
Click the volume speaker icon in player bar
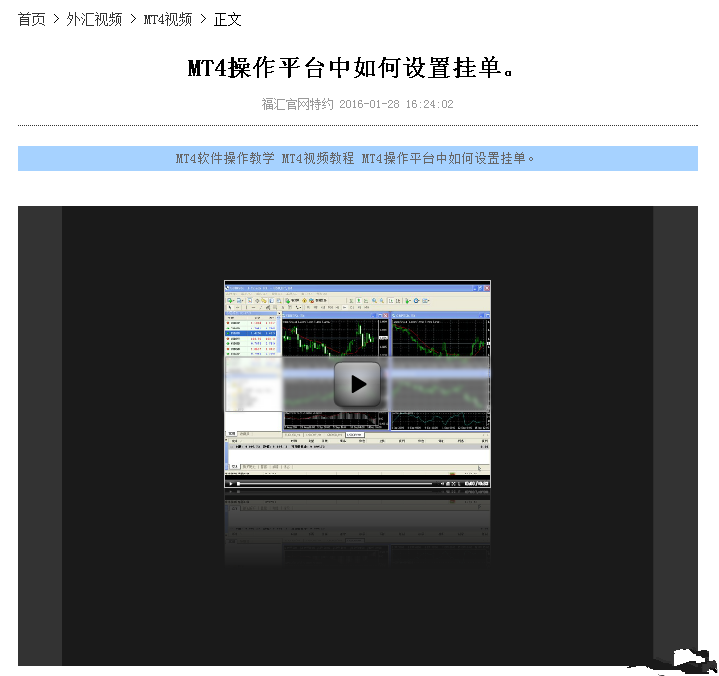pos(443,483)
